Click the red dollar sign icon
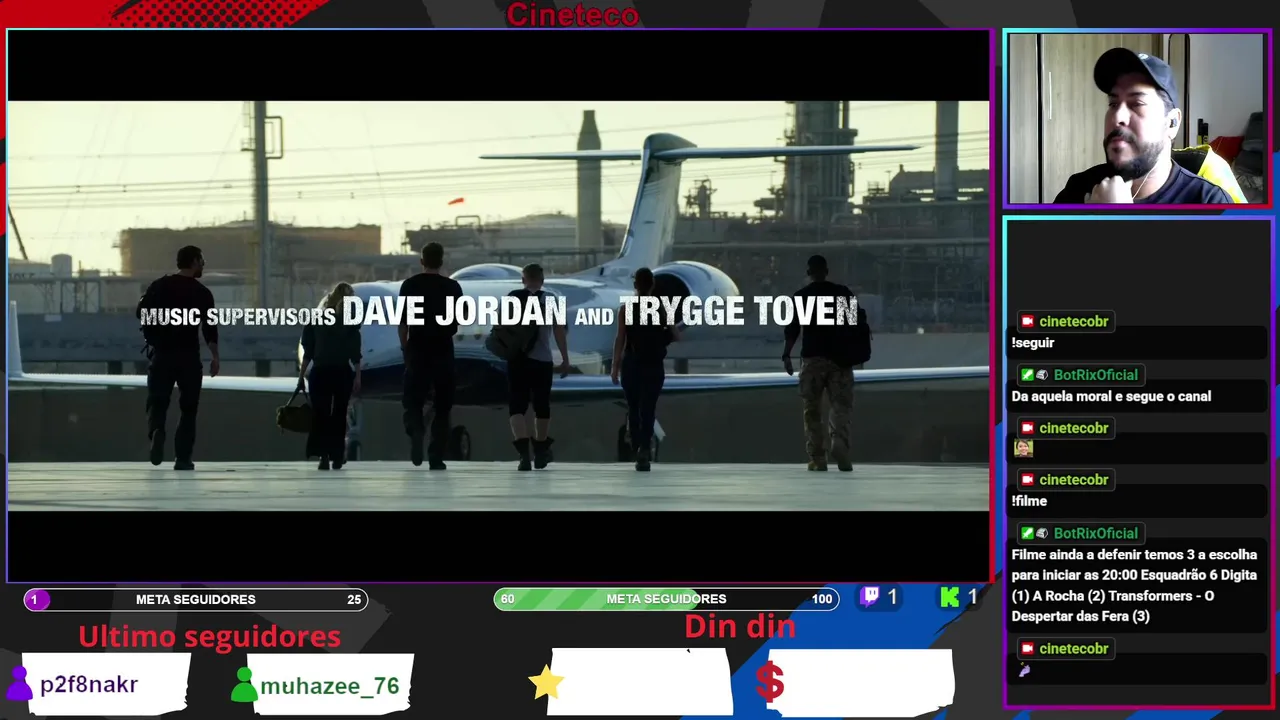1280x720 pixels. pos(769,682)
